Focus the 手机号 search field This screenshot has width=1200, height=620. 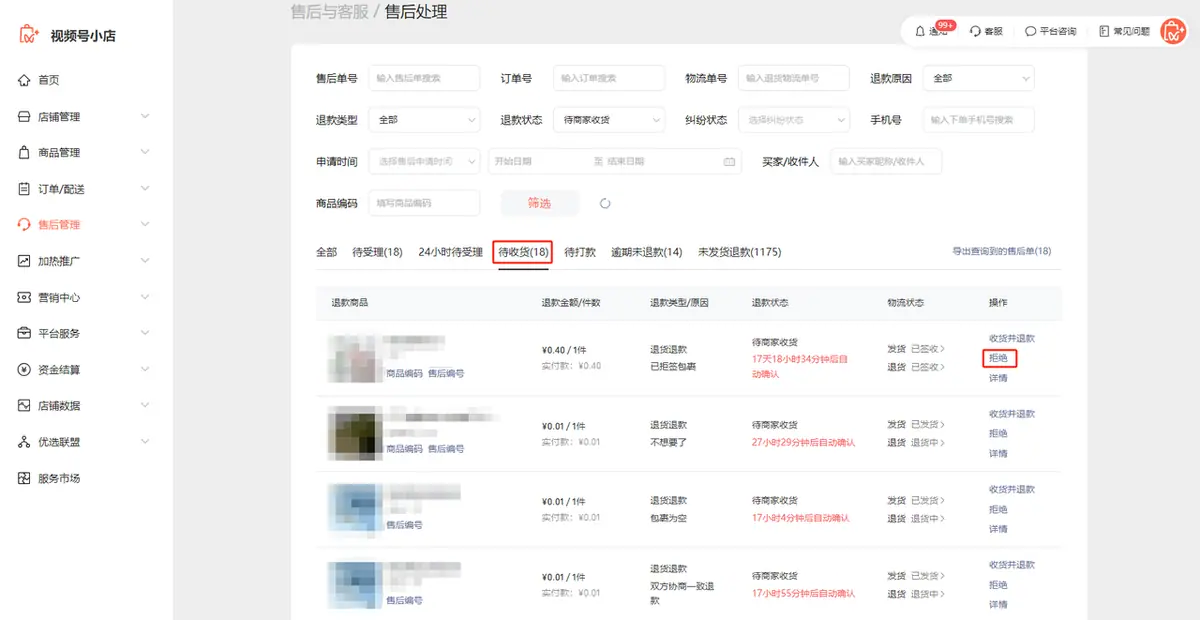[x=979, y=120]
